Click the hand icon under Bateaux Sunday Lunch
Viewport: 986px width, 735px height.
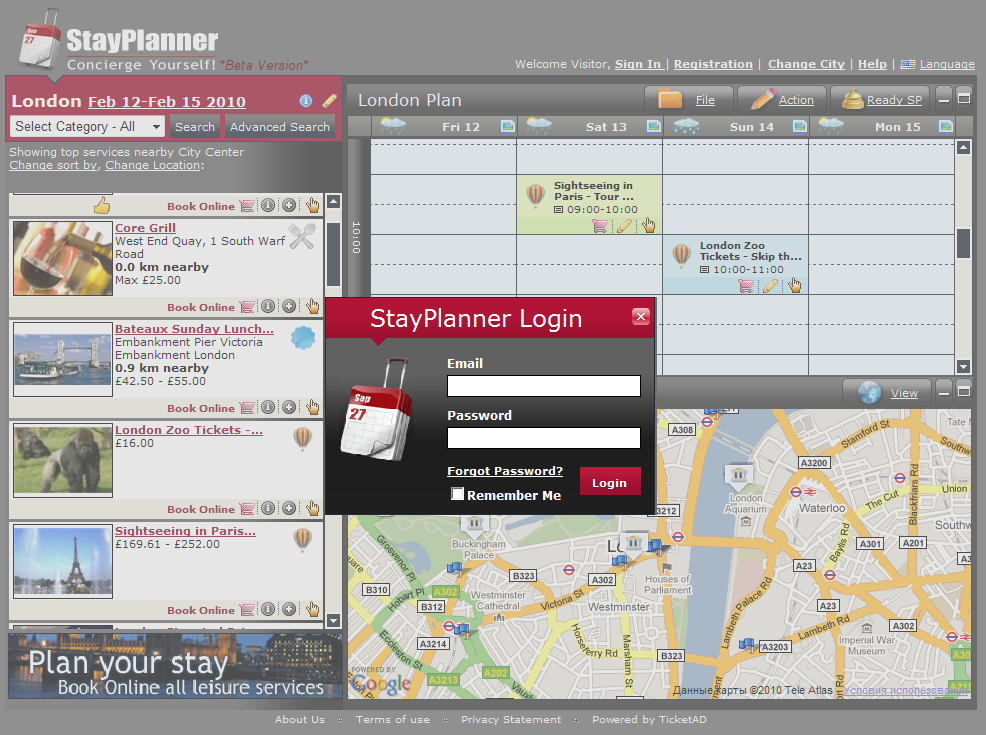coord(313,407)
